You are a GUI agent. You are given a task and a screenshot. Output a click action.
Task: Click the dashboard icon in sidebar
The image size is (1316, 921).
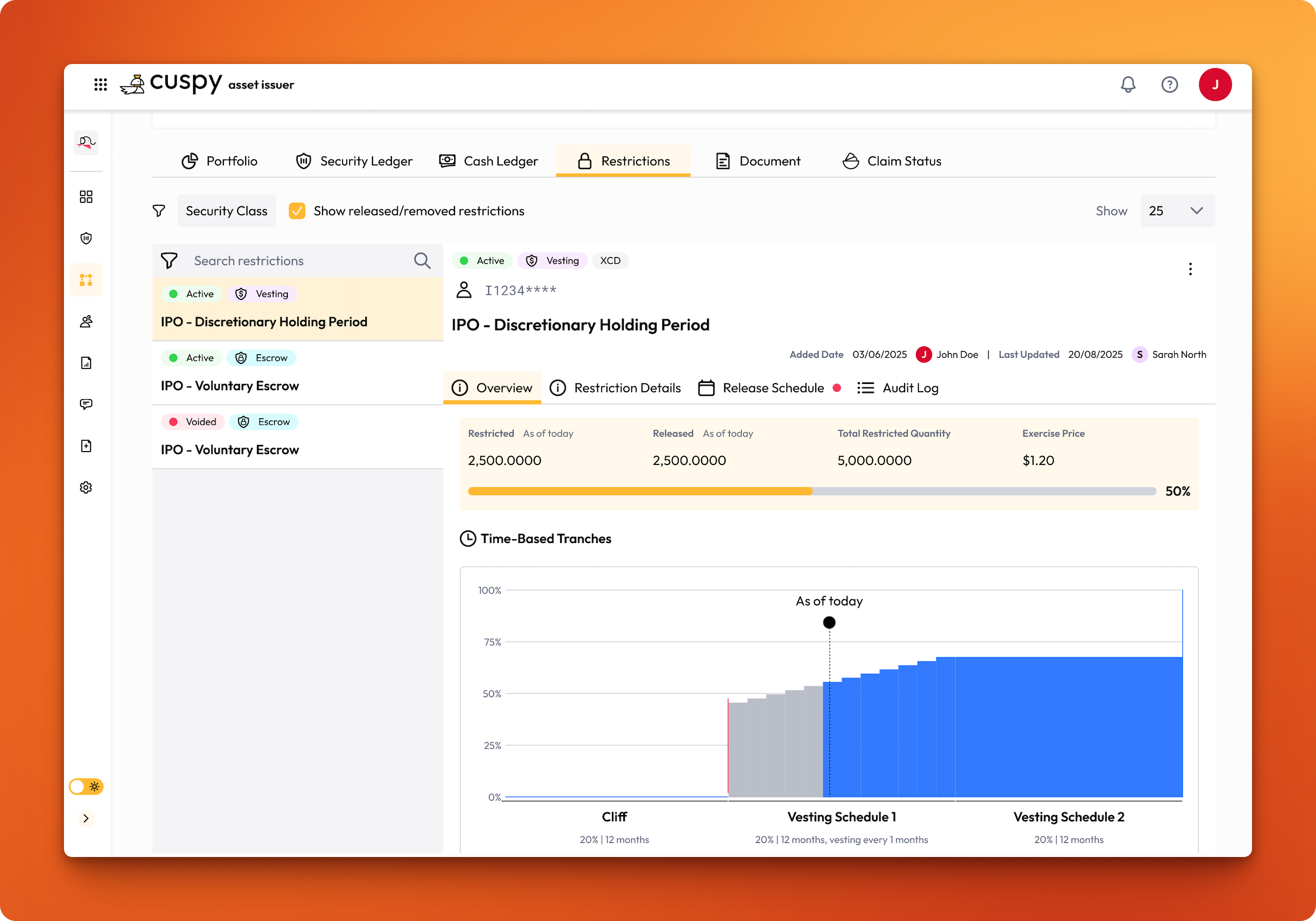[86, 197]
